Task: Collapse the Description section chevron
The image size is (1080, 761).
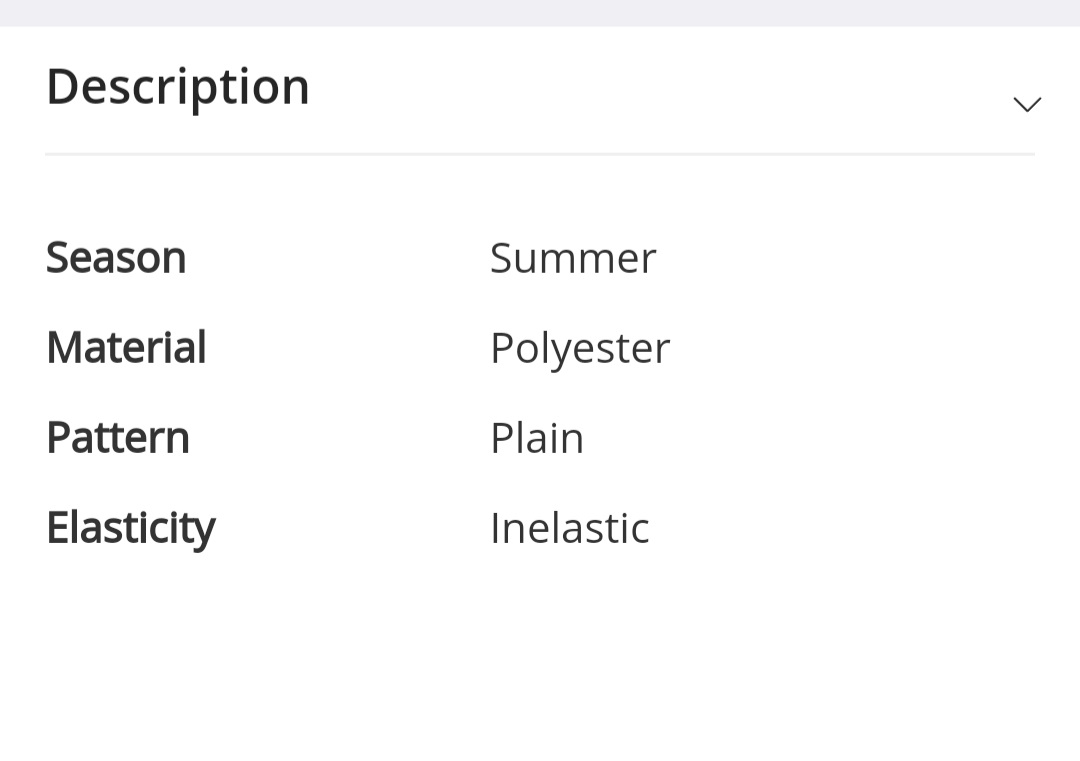Action: (1027, 104)
